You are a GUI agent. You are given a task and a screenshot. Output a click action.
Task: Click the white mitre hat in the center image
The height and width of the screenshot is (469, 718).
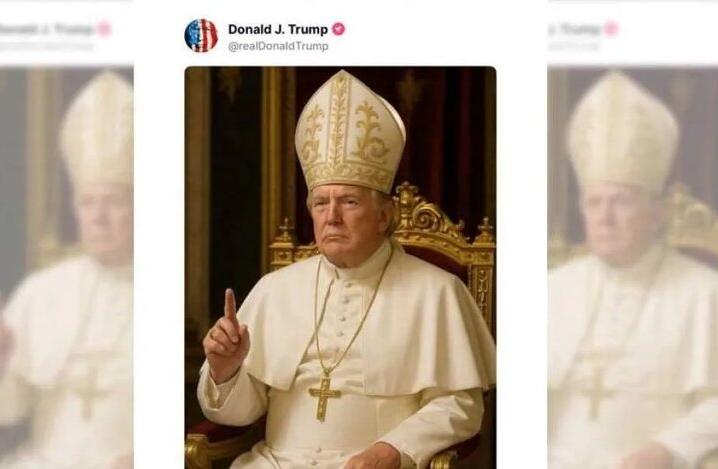(350, 131)
